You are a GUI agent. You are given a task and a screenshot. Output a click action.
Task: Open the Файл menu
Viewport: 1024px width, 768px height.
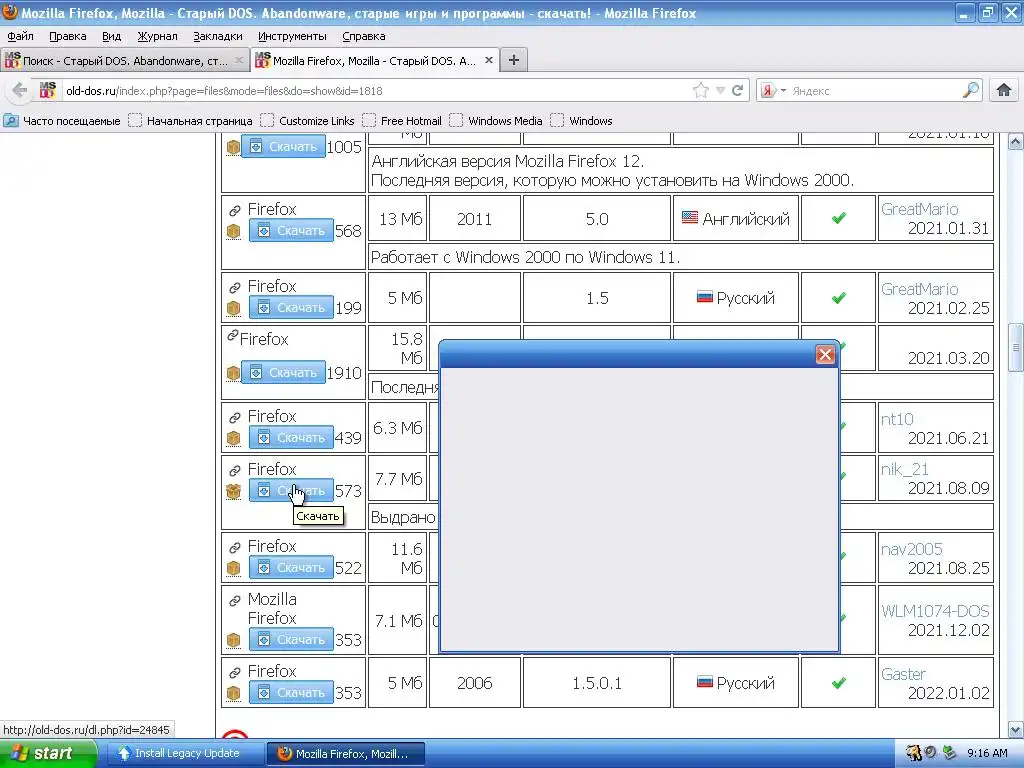pos(21,36)
